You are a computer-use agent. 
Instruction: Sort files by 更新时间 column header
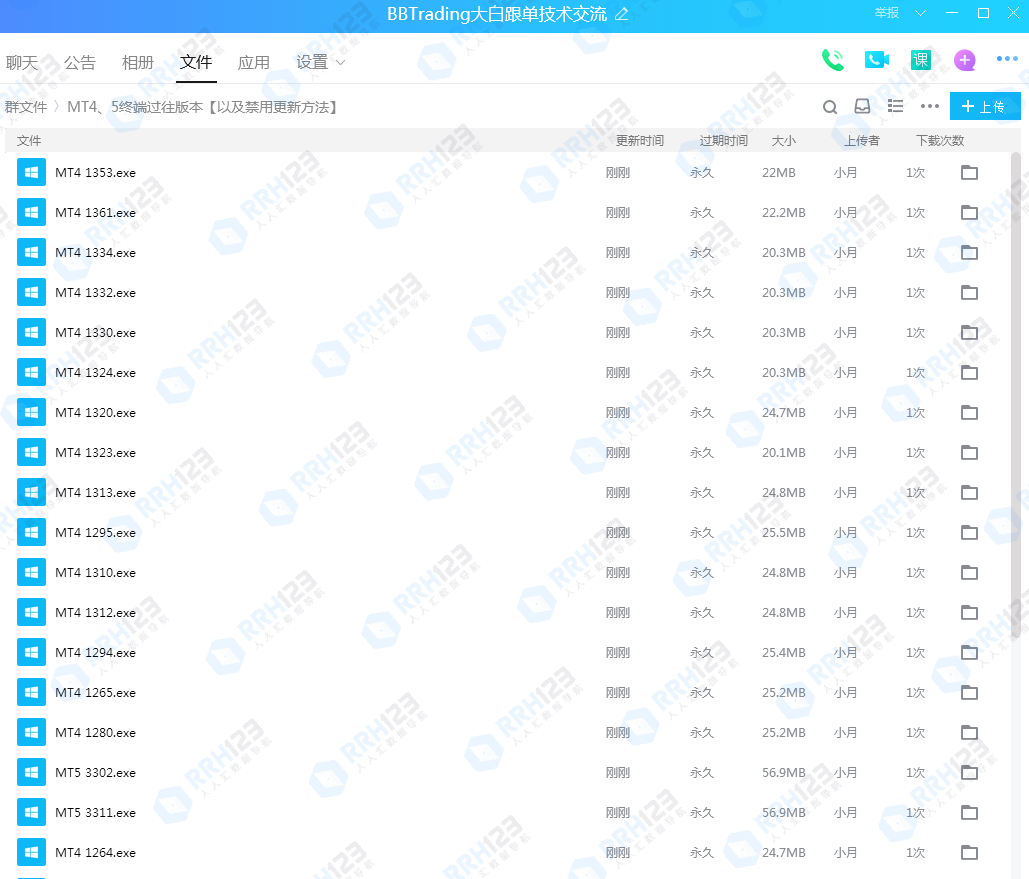pos(640,140)
